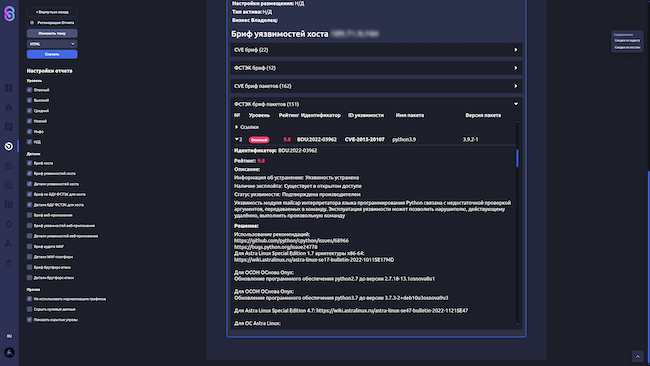The width and height of the screenshot is (650, 366).
Task: Toggle Бриф по БДУ ФСТЭК для хоста
Action: point(29,194)
